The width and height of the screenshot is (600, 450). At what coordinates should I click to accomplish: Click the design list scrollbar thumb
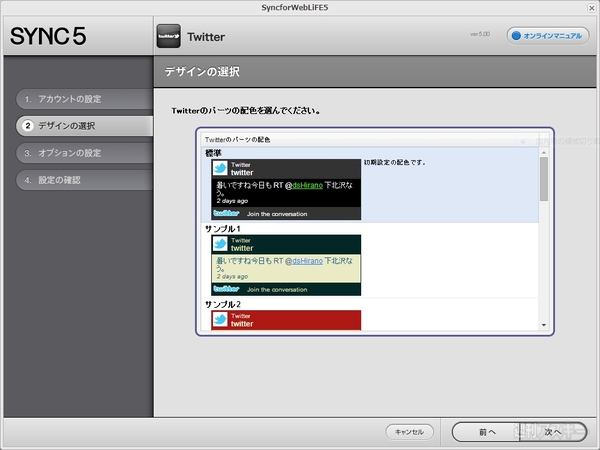pyautogui.click(x=544, y=179)
